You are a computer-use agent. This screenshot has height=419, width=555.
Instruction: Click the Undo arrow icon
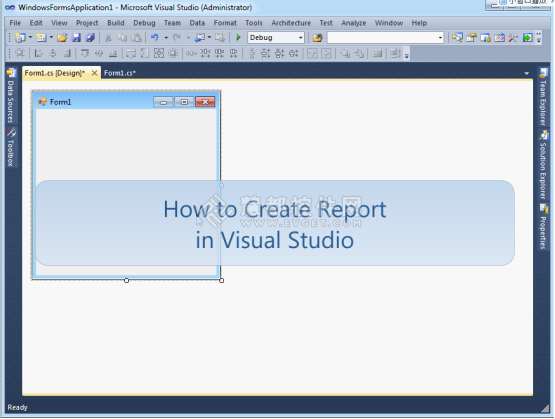pos(155,37)
